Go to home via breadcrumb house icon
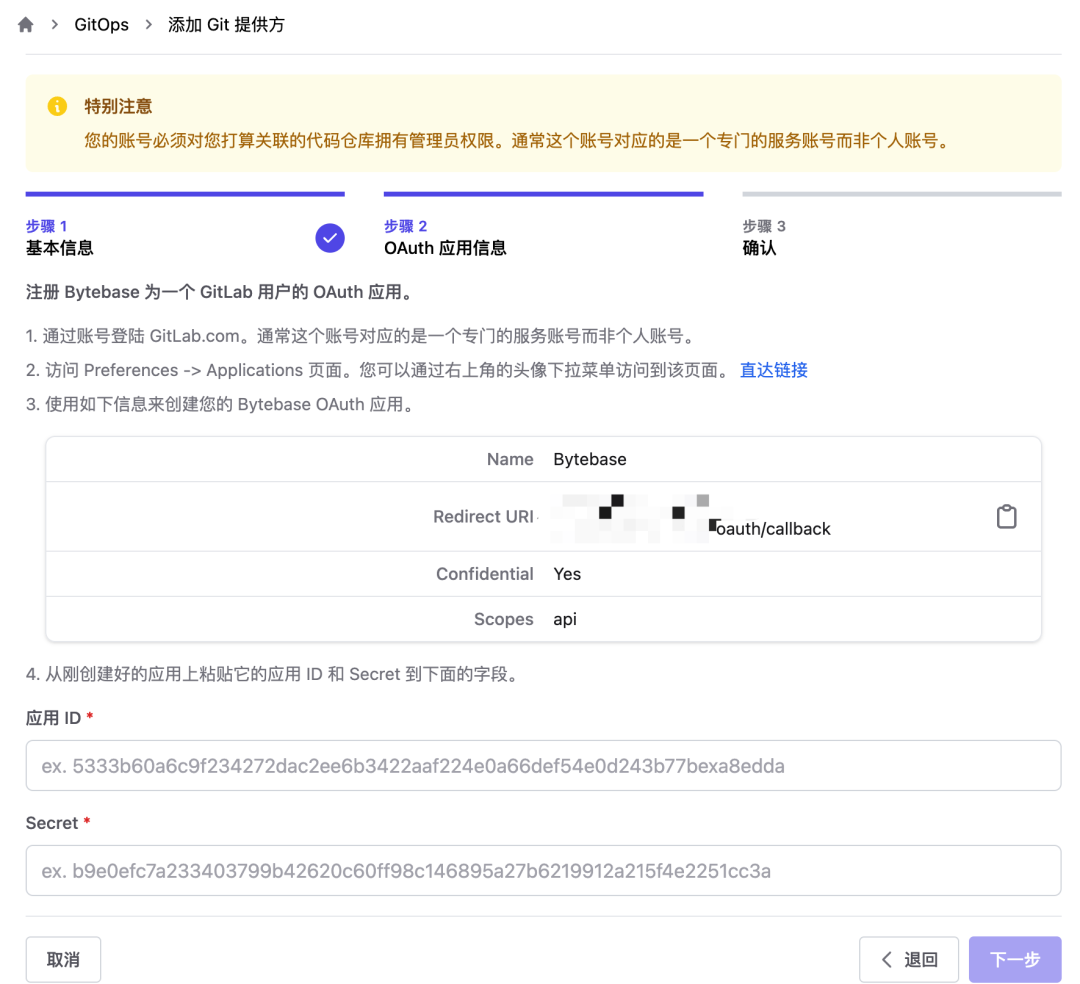Viewport: 1080px width, 984px height. (25, 25)
